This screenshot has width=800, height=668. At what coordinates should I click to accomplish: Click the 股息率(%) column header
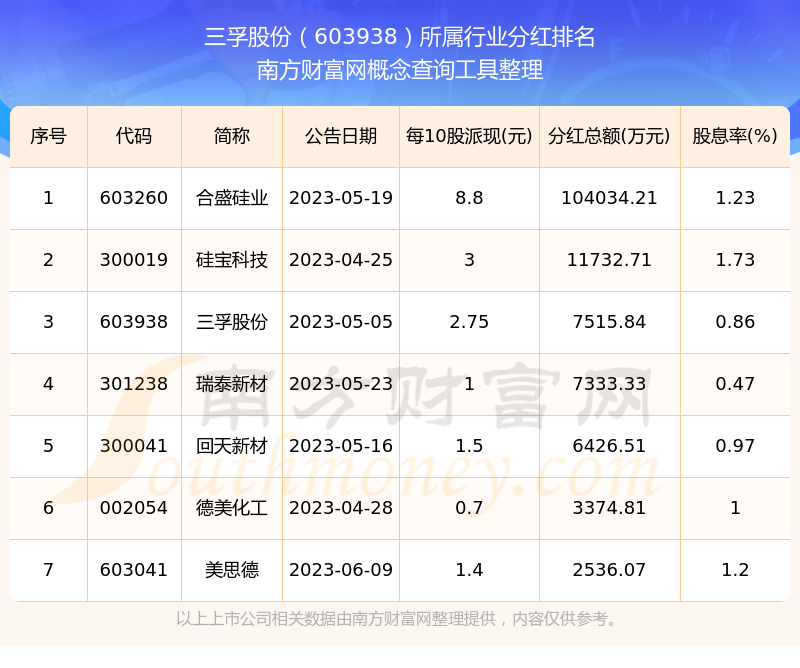[x=735, y=136]
